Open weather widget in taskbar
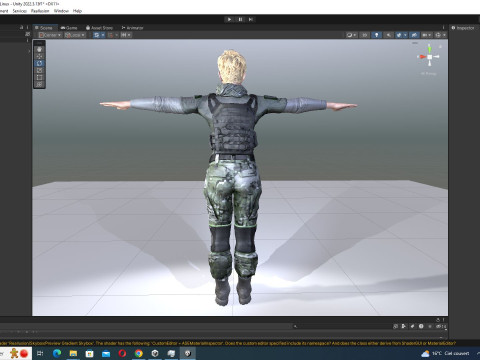Screen dimensions: 480x360 (445, 353)
